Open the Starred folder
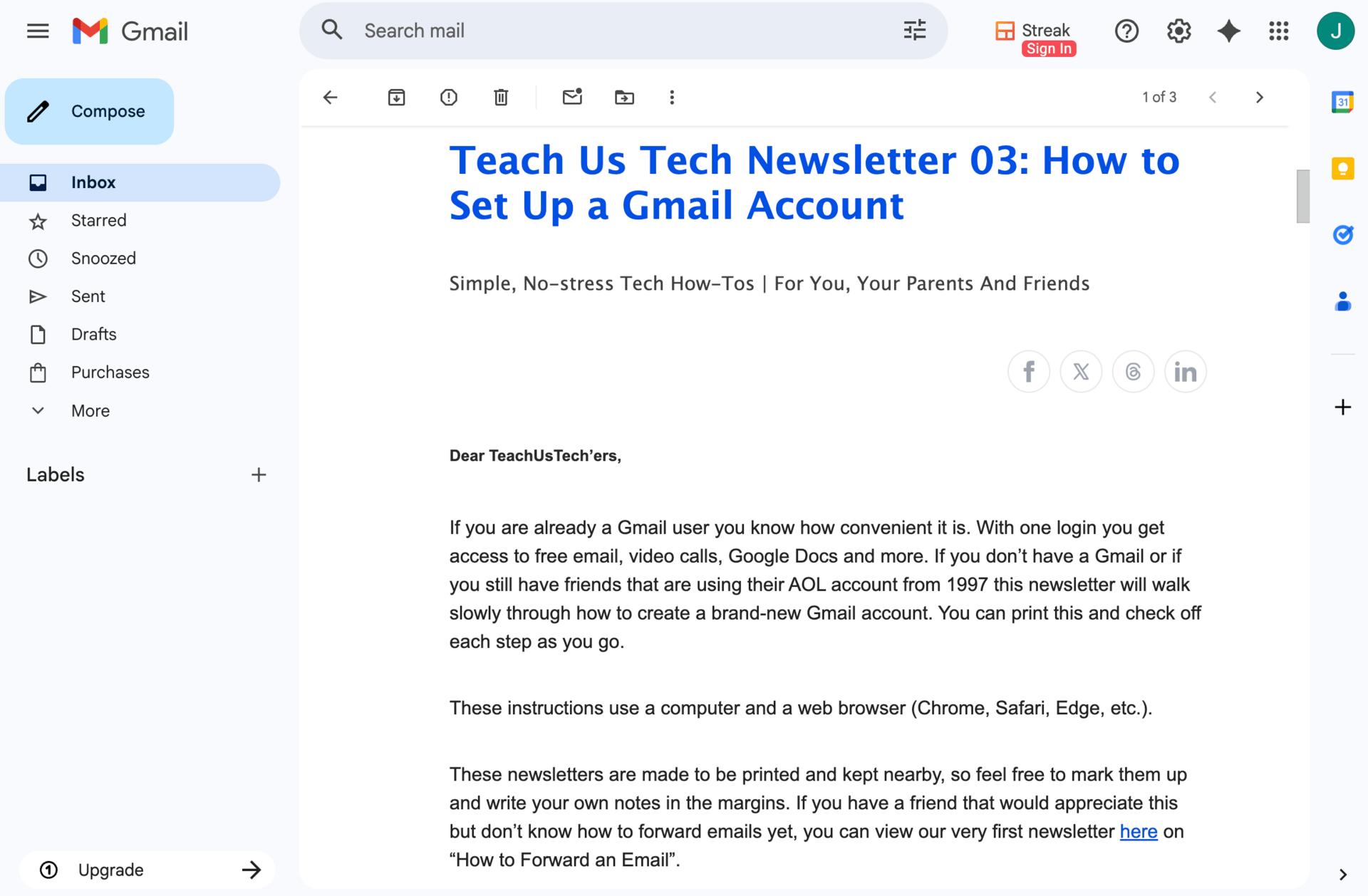Screen dimensions: 1368x896 click(x=98, y=221)
